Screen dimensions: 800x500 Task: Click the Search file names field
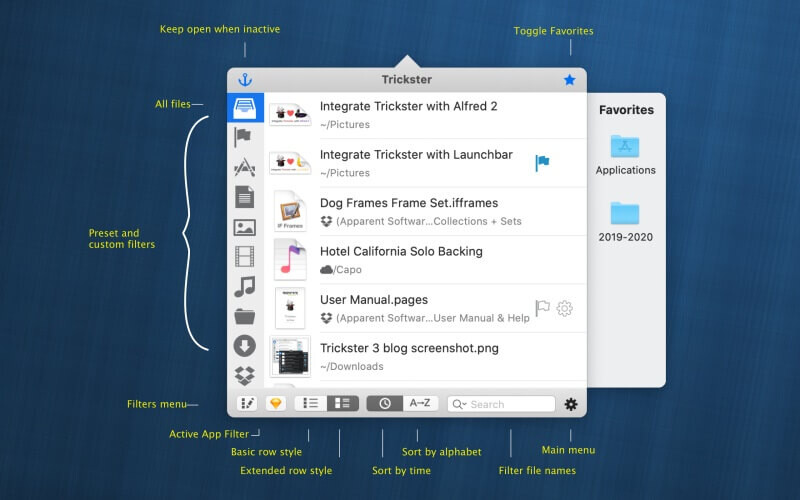tap(502, 404)
